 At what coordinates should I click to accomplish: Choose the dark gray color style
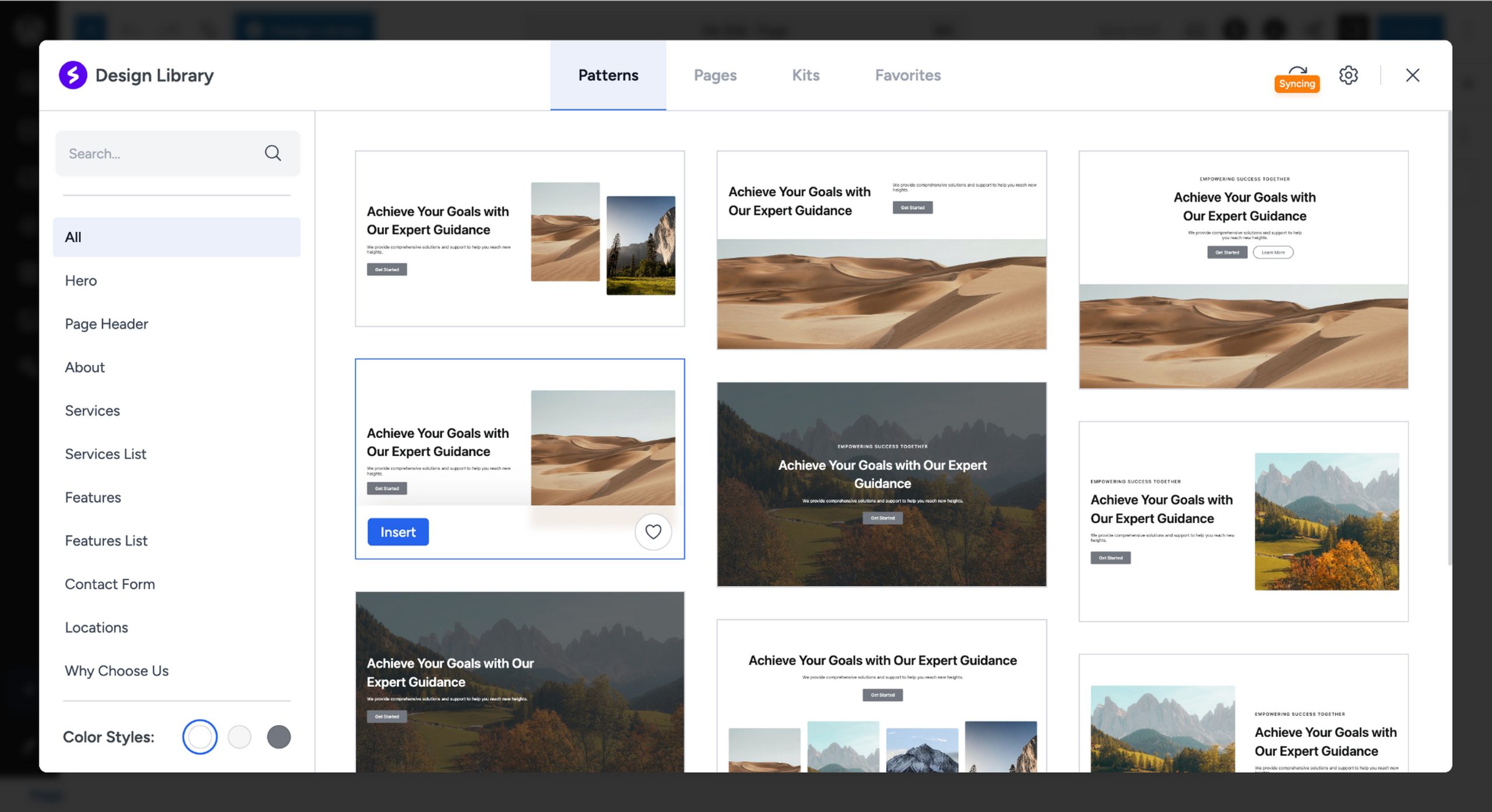(x=279, y=737)
